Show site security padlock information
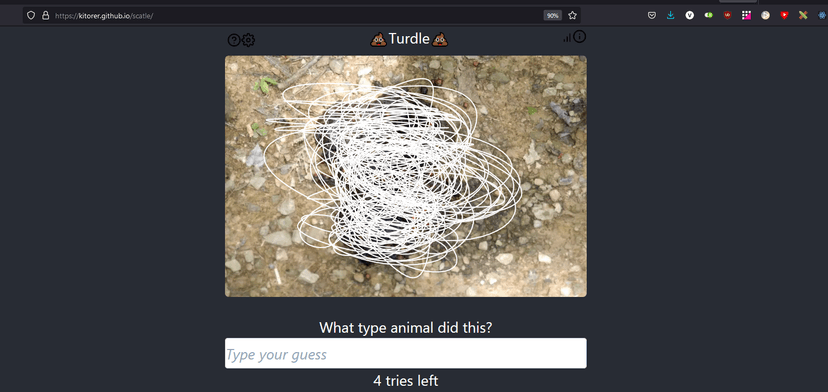This screenshot has width=828, height=392. click(x=45, y=15)
